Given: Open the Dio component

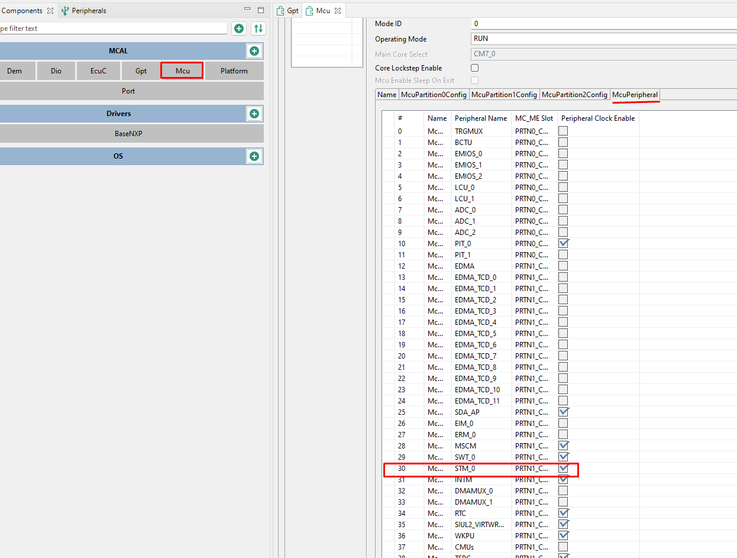Looking at the screenshot, I should click(56, 71).
